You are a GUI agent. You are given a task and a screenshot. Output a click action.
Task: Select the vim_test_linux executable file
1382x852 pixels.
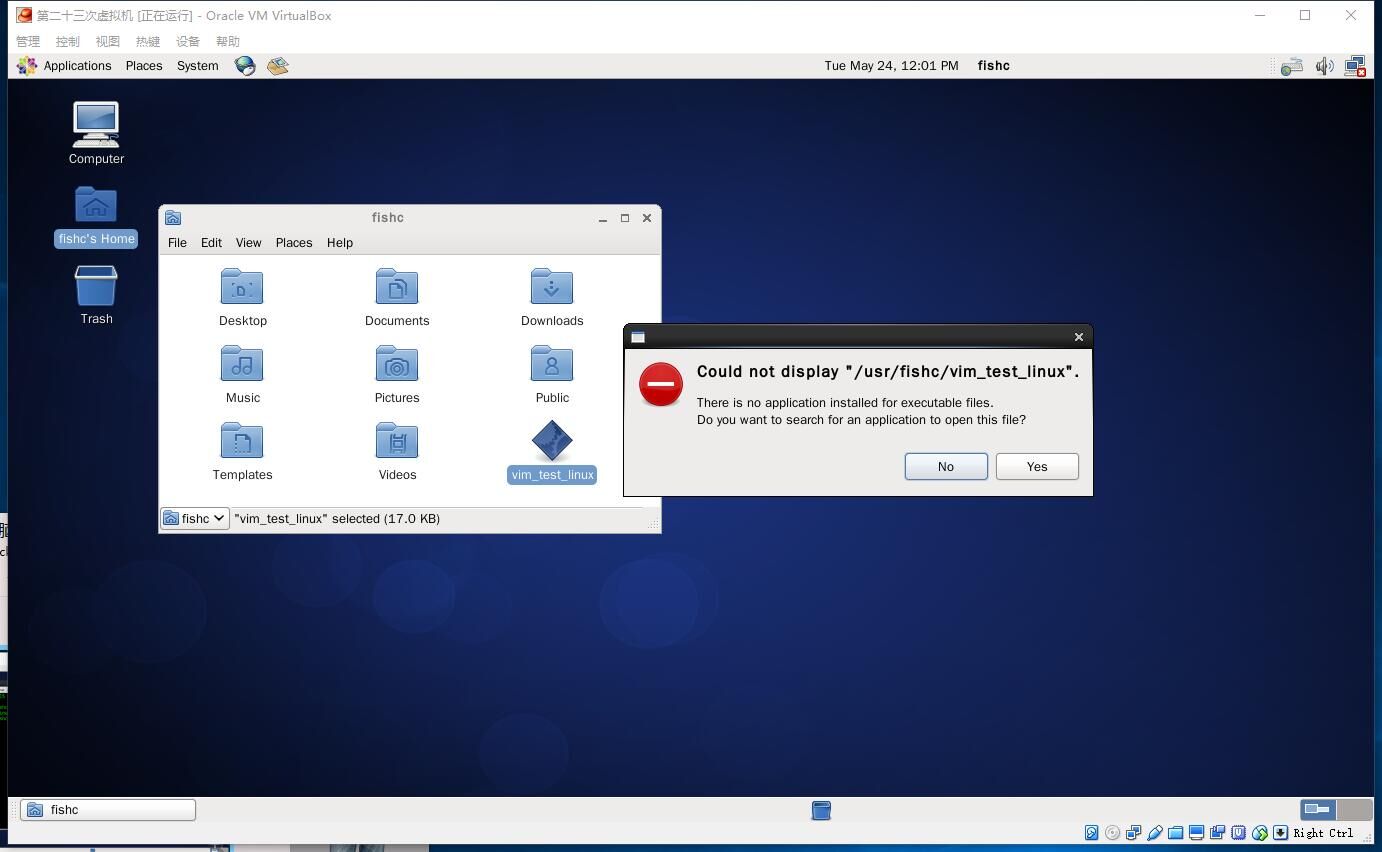pyautogui.click(x=552, y=451)
